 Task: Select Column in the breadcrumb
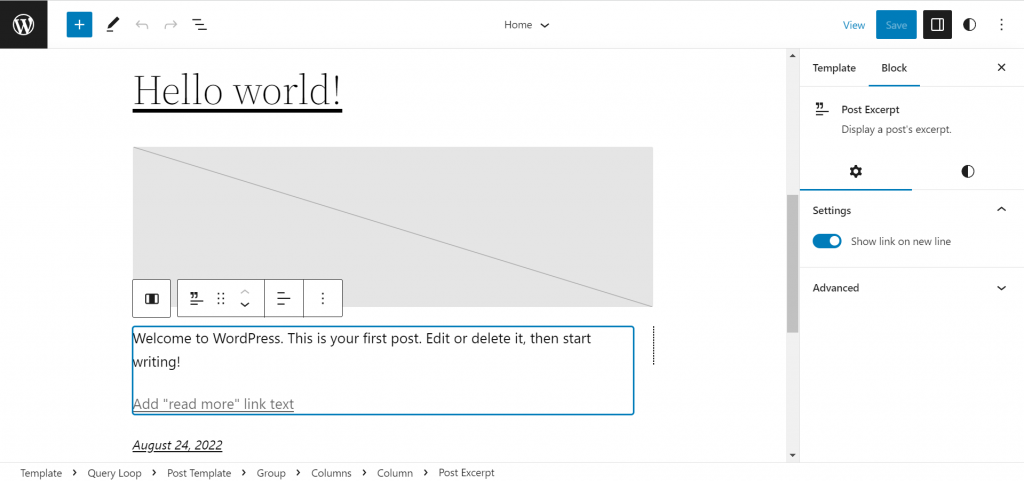(394, 473)
